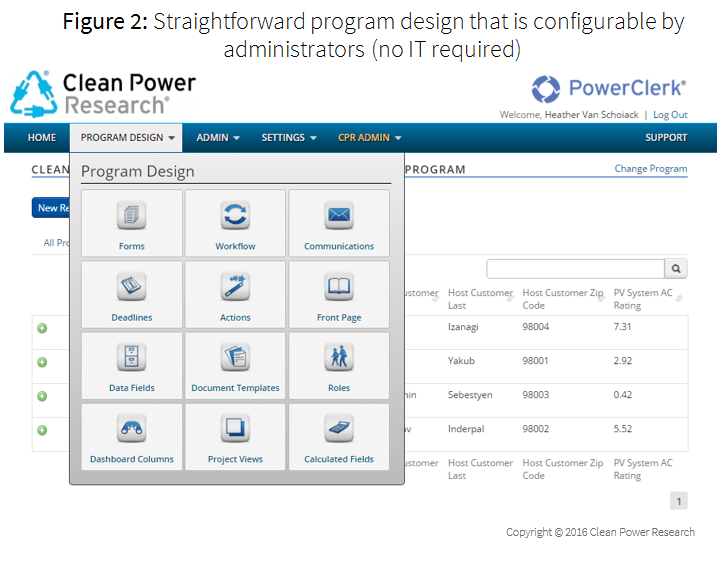Image resolution: width=720 pixels, height=561 pixels.
Task: Click the Change Program link
Action: click(x=651, y=168)
